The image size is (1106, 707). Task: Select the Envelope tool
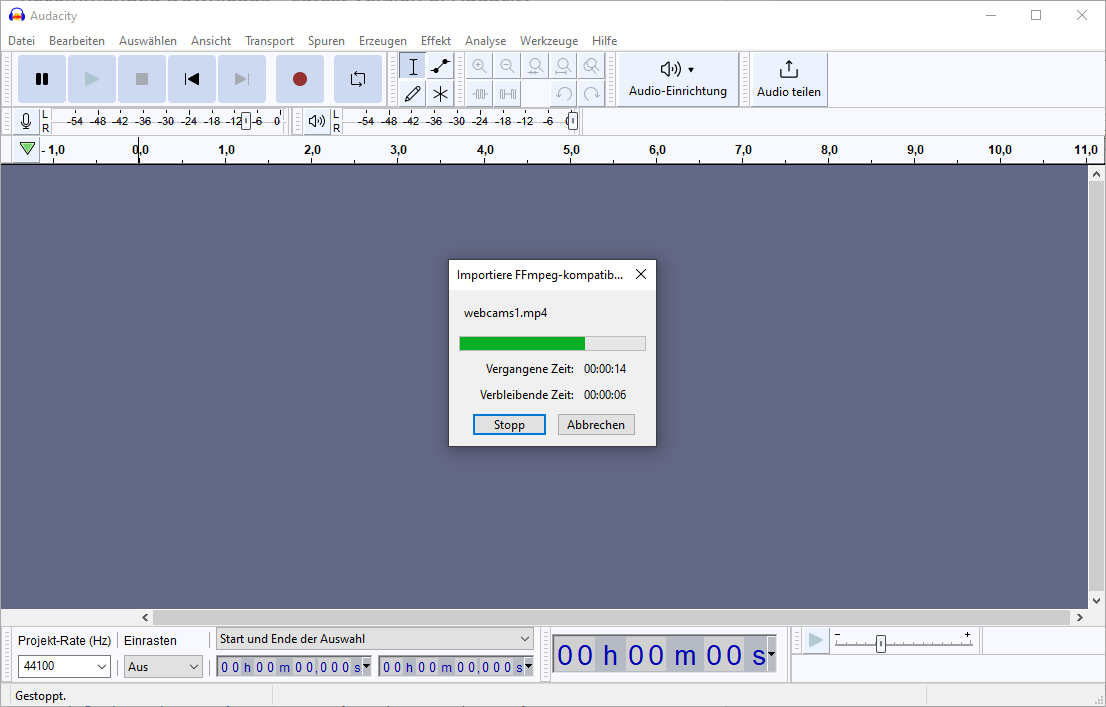[x=440, y=66]
